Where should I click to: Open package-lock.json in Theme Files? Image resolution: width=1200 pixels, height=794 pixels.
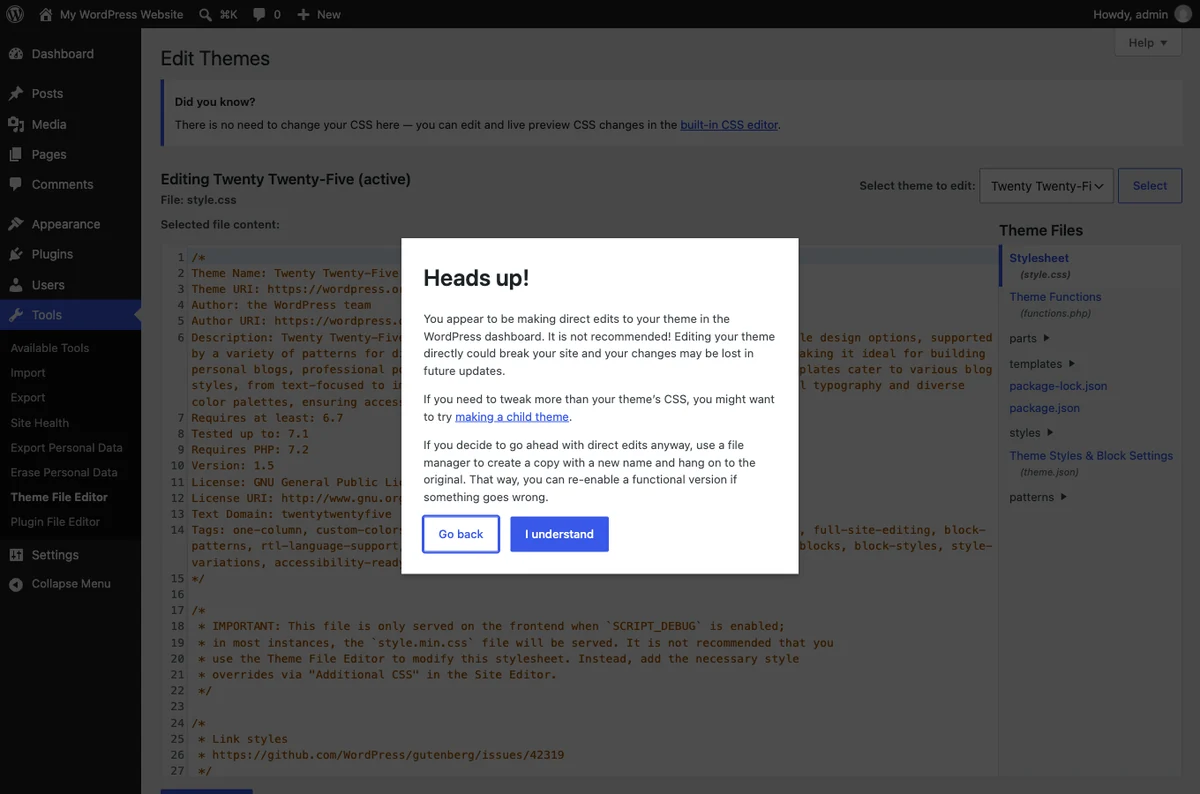coord(1058,386)
